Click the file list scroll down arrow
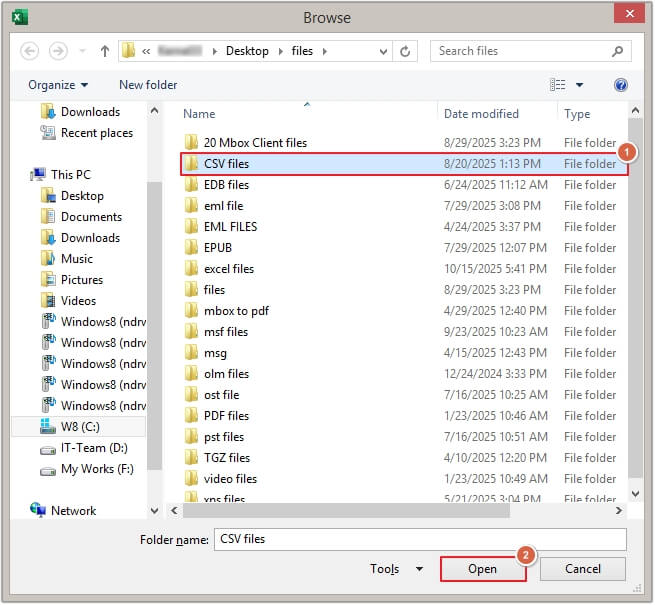655x605 pixels. click(x=635, y=494)
